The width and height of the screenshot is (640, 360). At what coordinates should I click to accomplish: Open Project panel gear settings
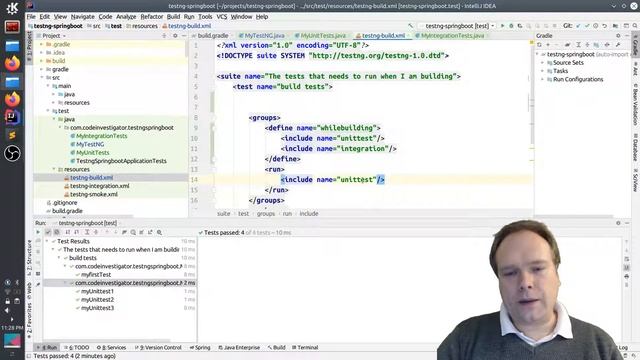(175, 36)
